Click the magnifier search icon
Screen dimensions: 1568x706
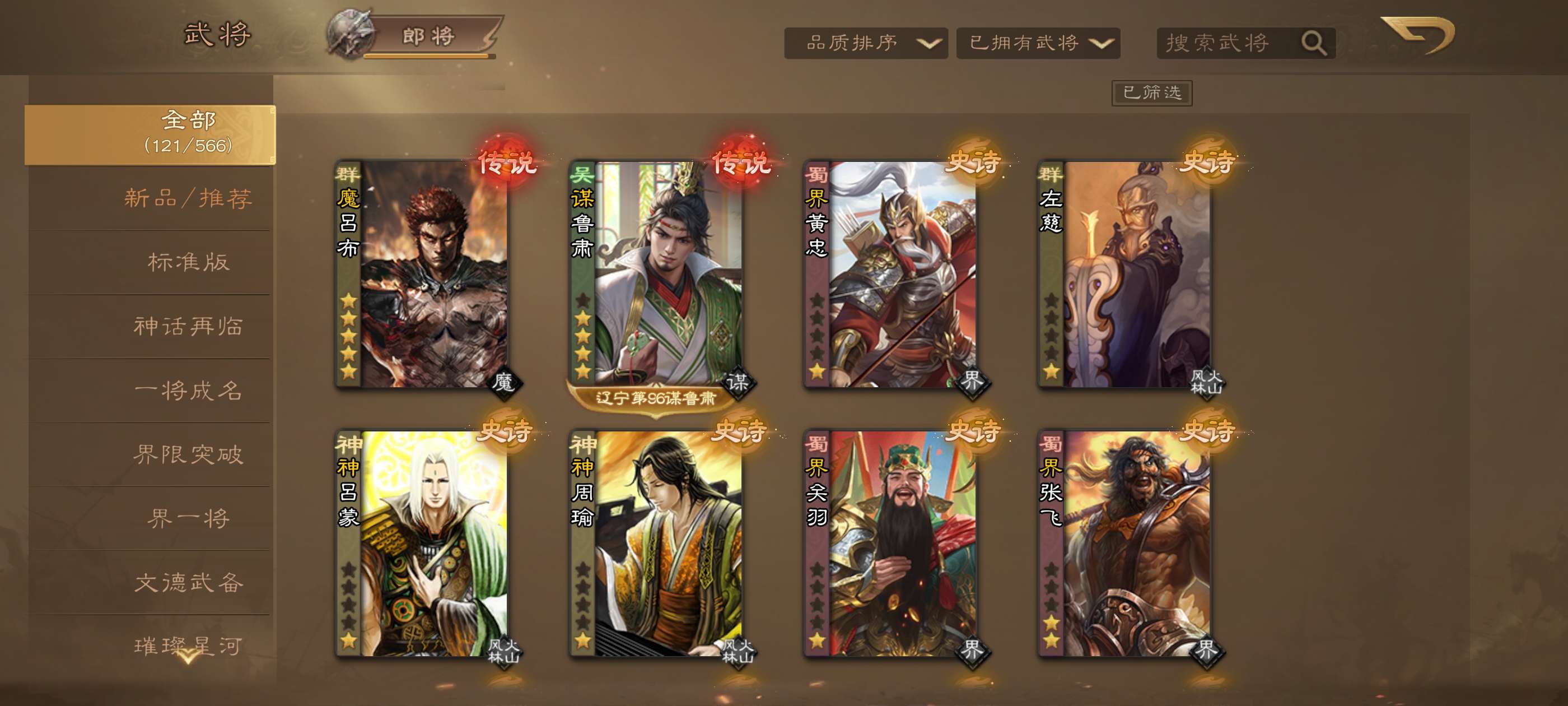point(1314,43)
